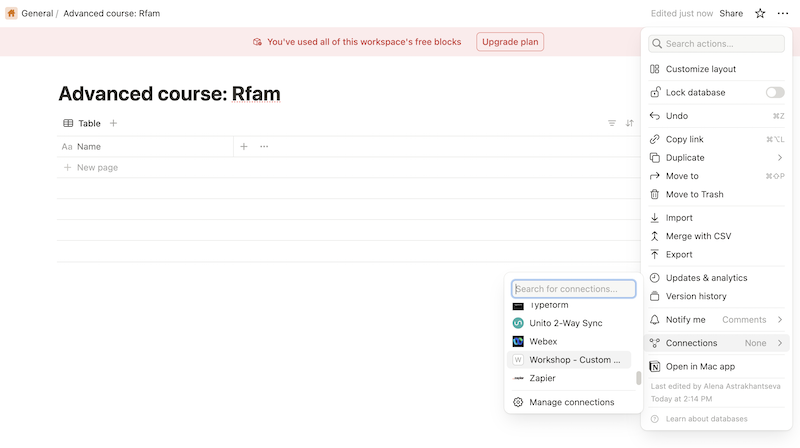Click the Version history icon
Viewport: 800px width, 448px height.
coord(655,296)
